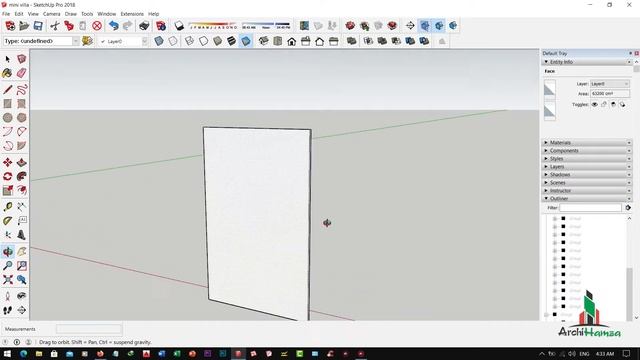
Task: Switch to Wireframe face style
Action: 189,41
